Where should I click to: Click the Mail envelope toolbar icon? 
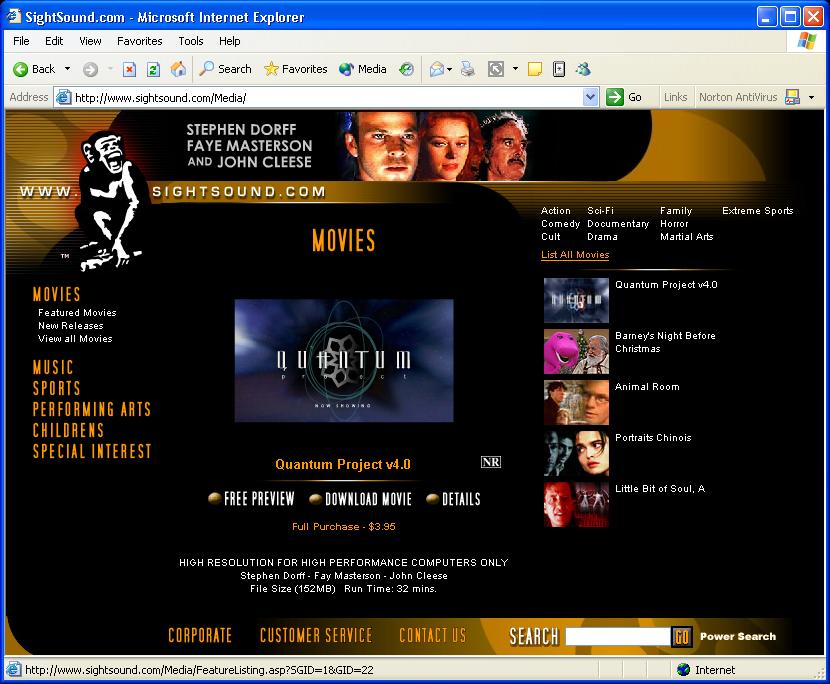[x=437, y=69]
